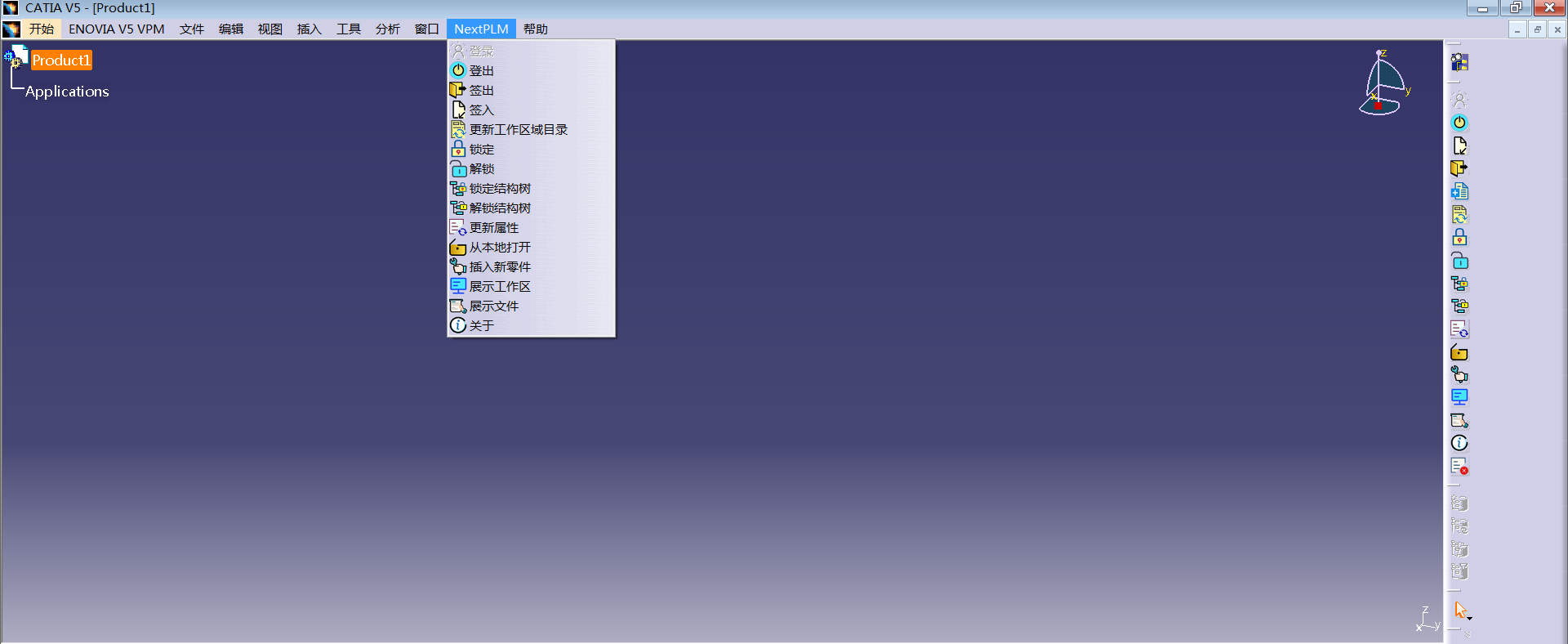
Task: Choose 展示工作区 from the NextPLM menu
Action: [x=531, y=287]
